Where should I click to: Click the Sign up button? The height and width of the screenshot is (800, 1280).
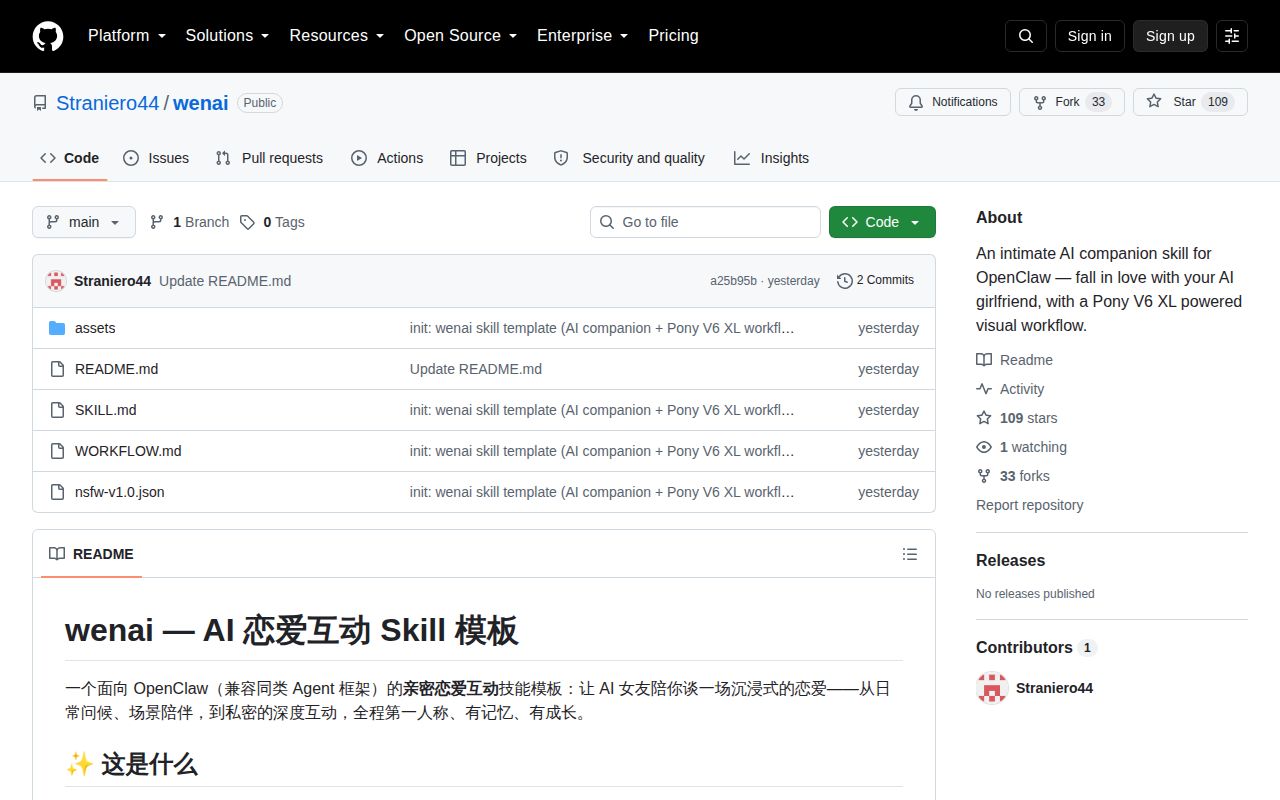pos(1170,36)
